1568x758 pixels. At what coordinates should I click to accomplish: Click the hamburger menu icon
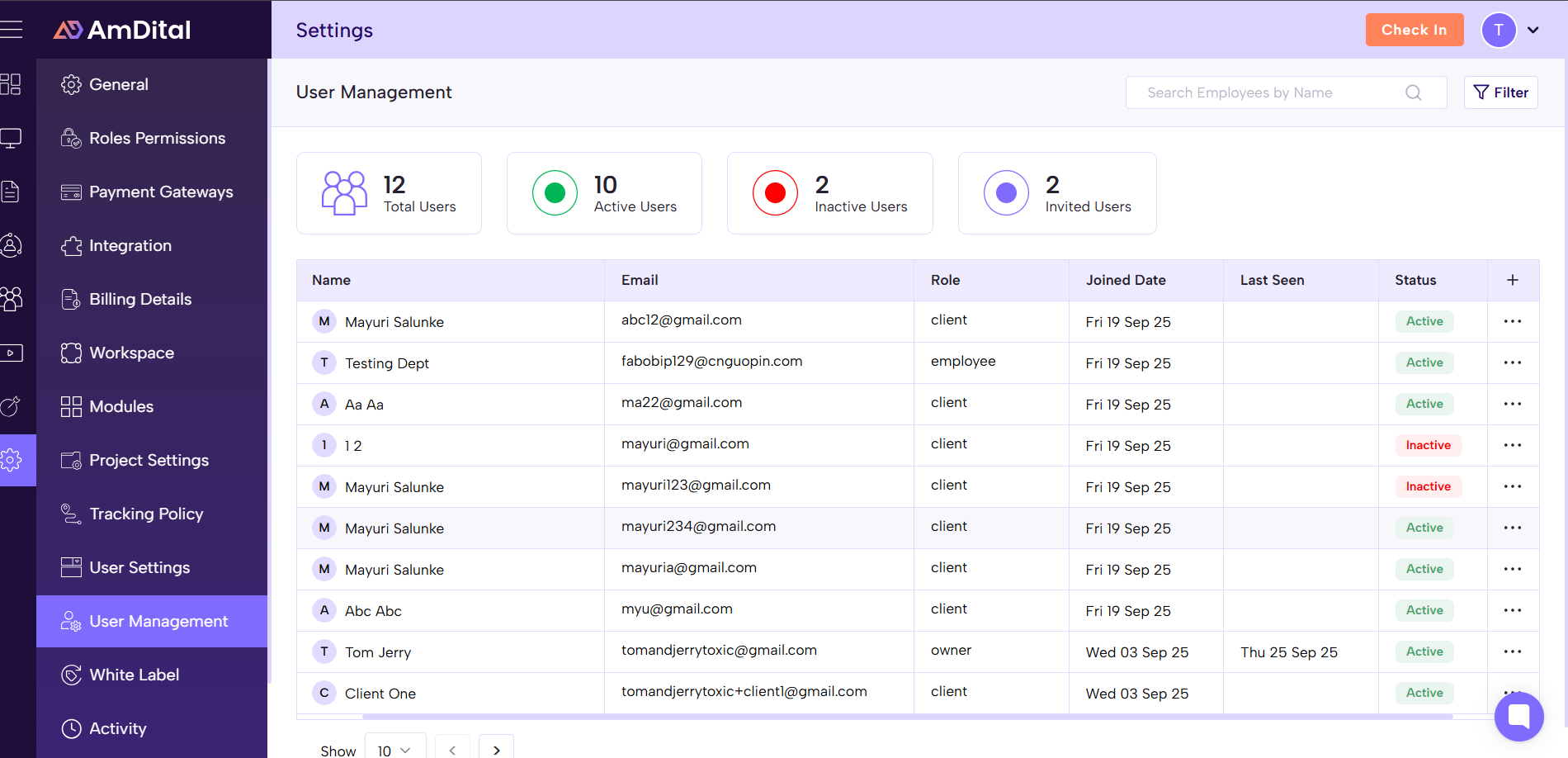(x=12, y=30)
